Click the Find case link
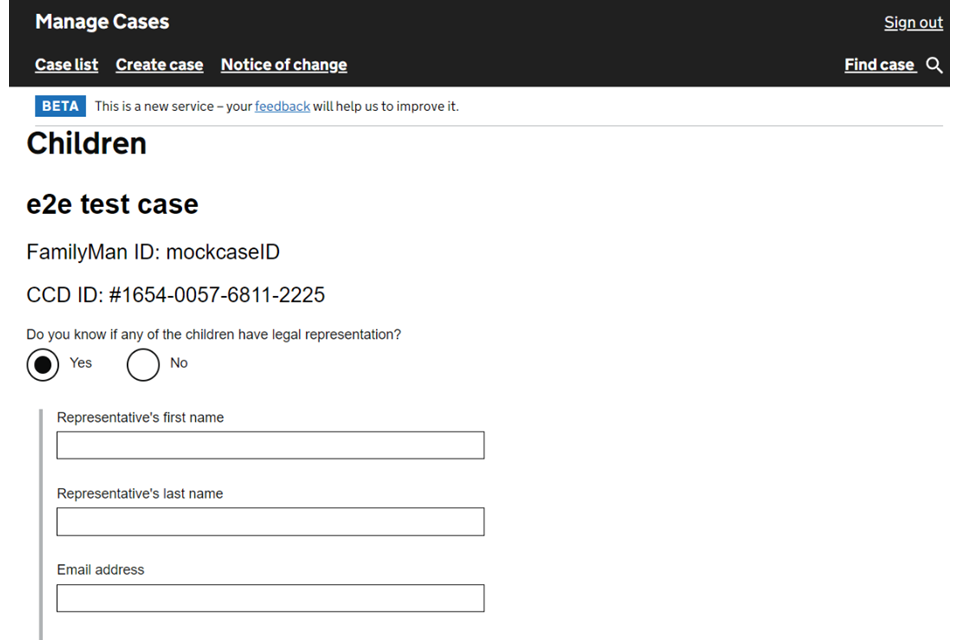 pyautogui.click(x=879, y=65)
